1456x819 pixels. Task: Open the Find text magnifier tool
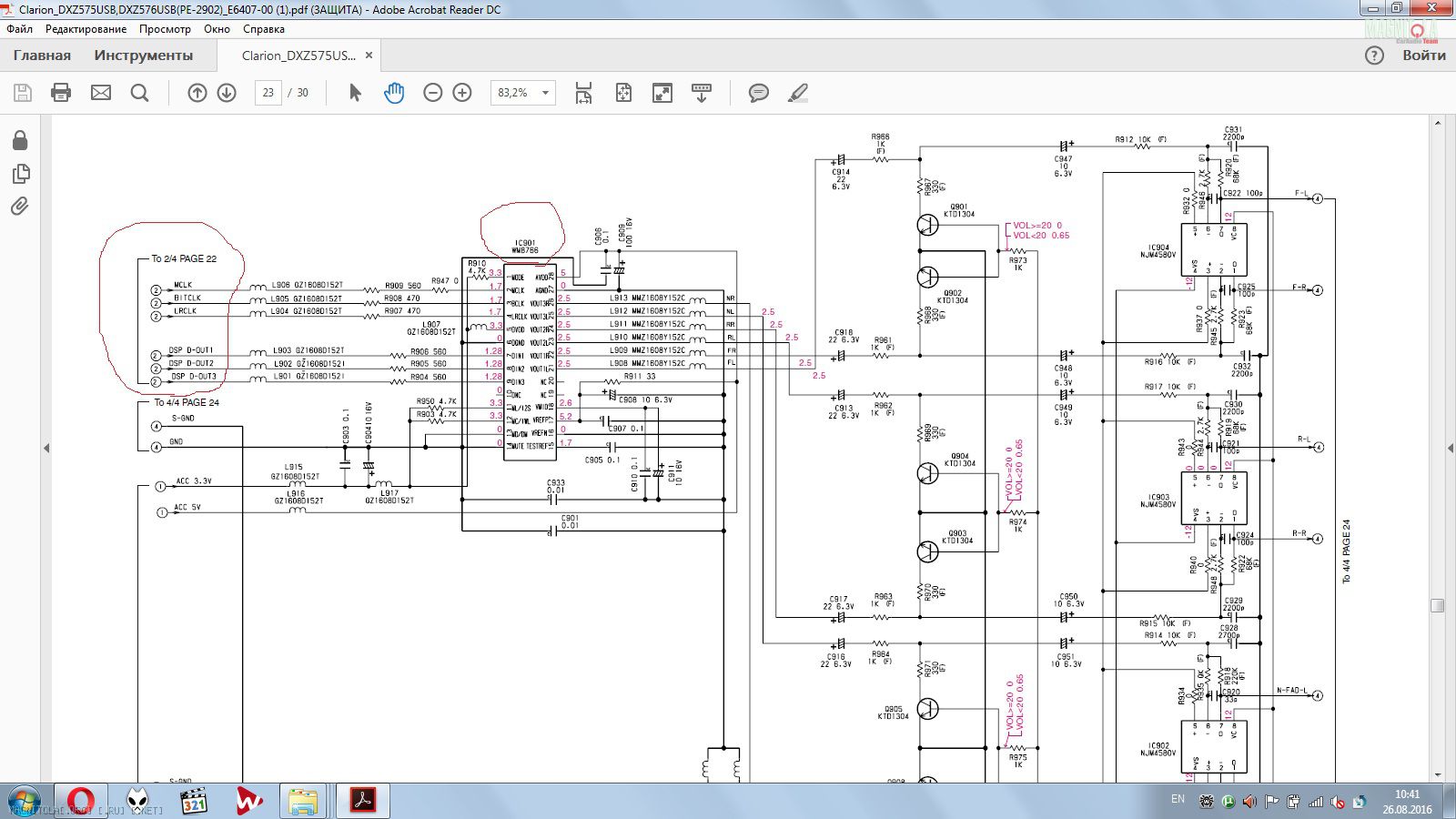[x=139, y=93]
